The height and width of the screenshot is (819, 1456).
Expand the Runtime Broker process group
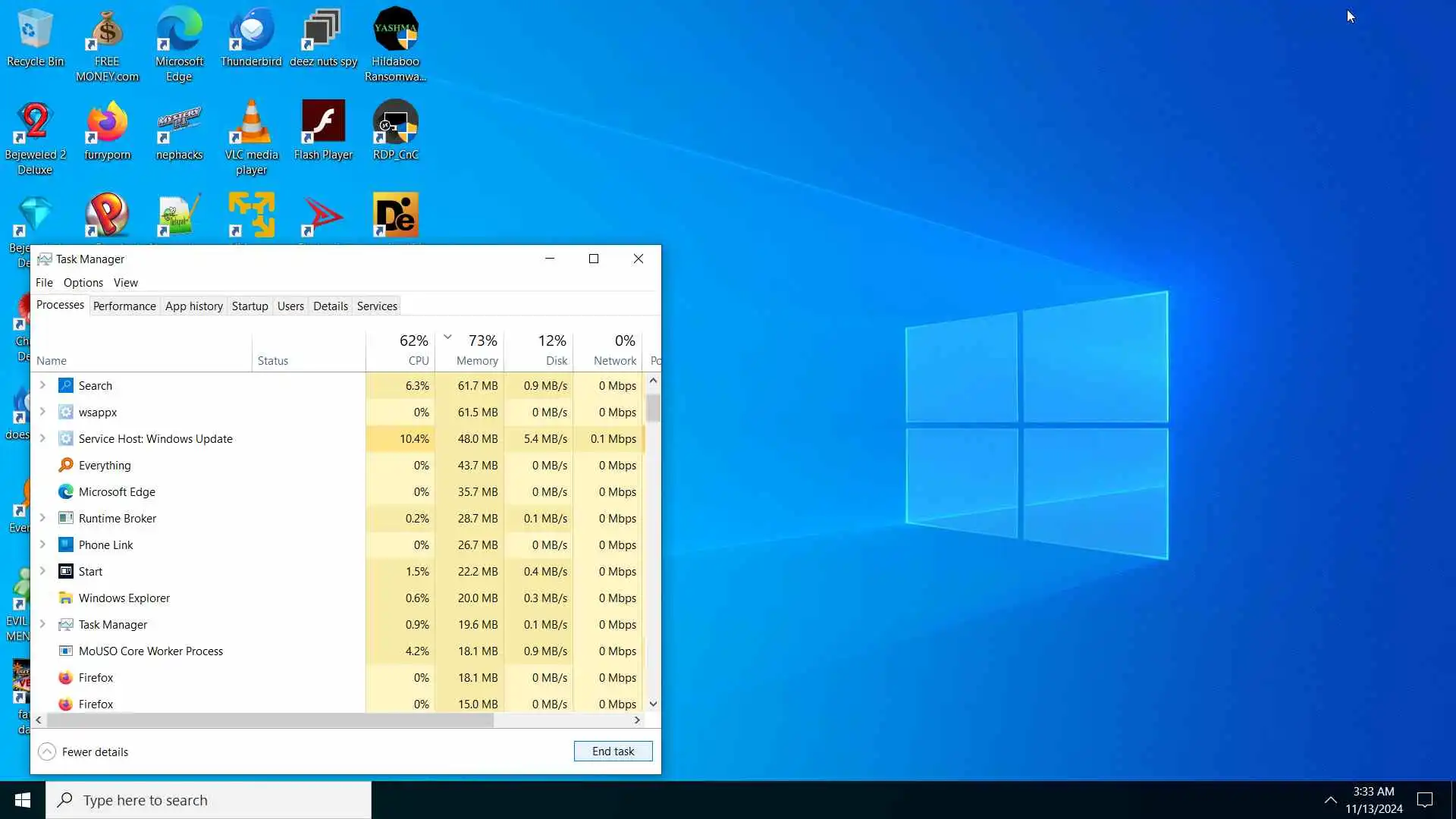(x=42, y=518)
